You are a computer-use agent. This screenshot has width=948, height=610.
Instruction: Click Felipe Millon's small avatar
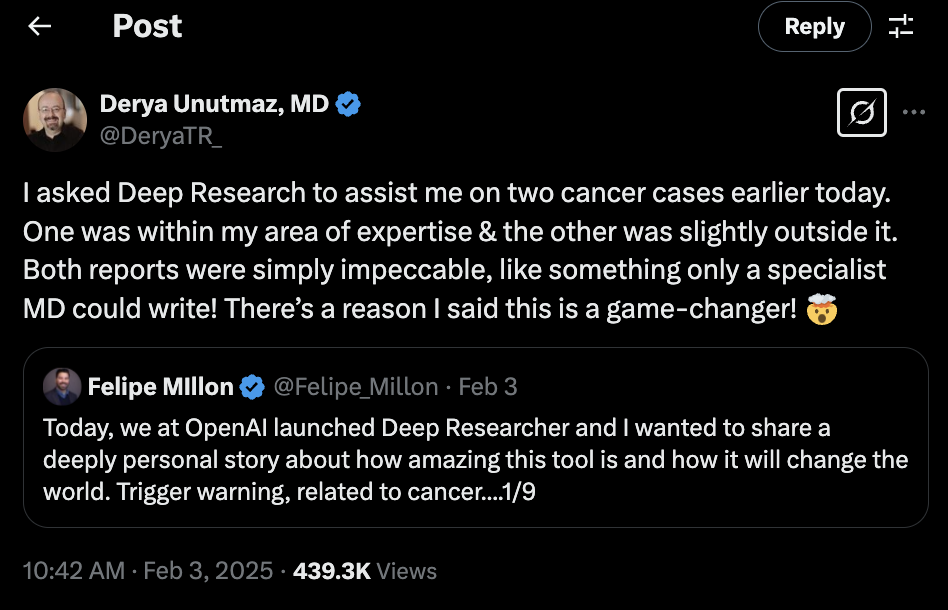point(62,386)
